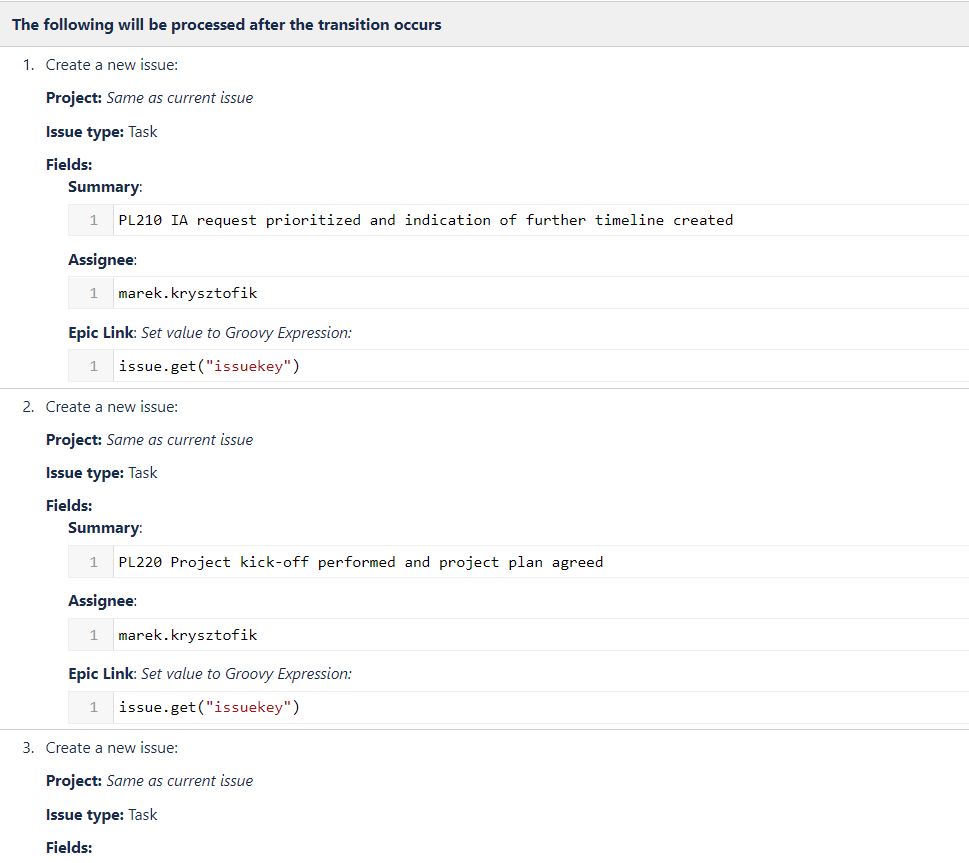Click "Issue type: Task" in third post function
Screen dimensions: 969x863
point(101,815)
